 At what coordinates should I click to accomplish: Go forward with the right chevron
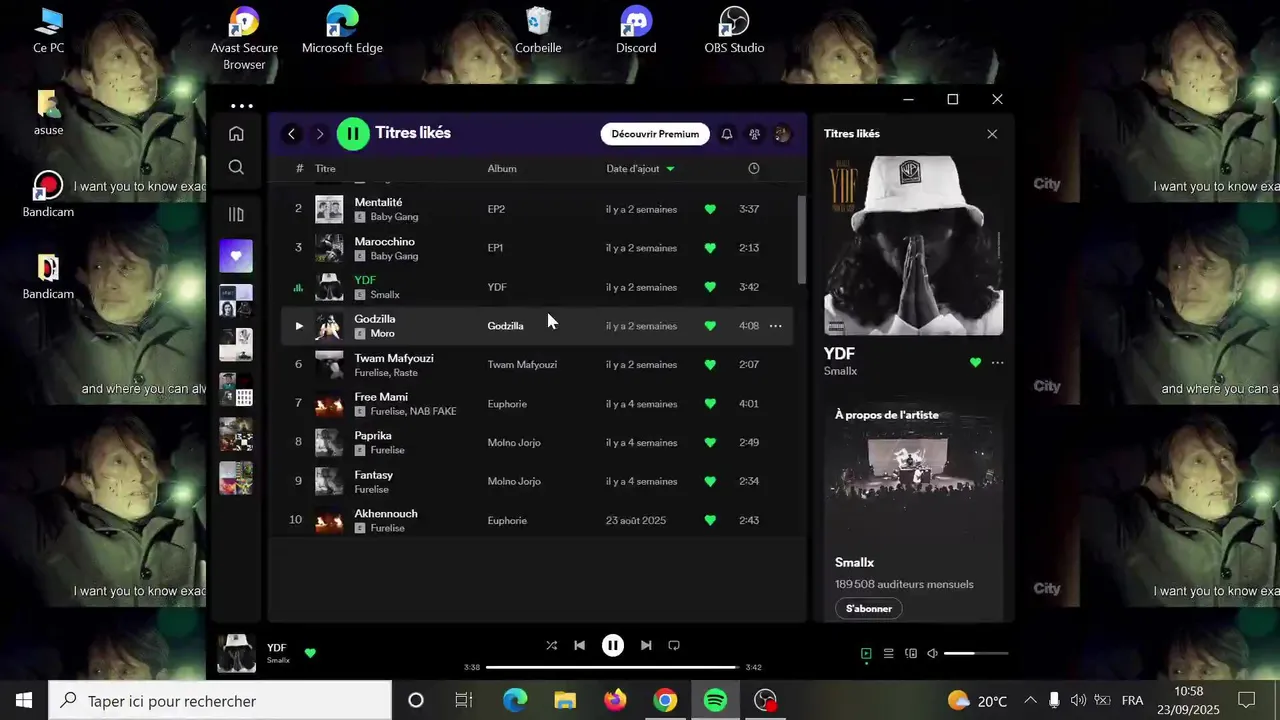pyautogui.click(x=320, y=133)
